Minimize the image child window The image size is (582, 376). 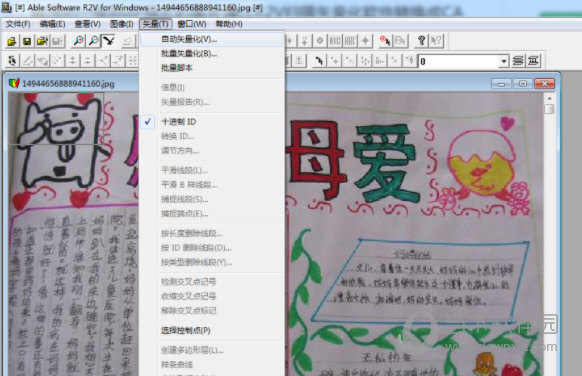(501, 84)
